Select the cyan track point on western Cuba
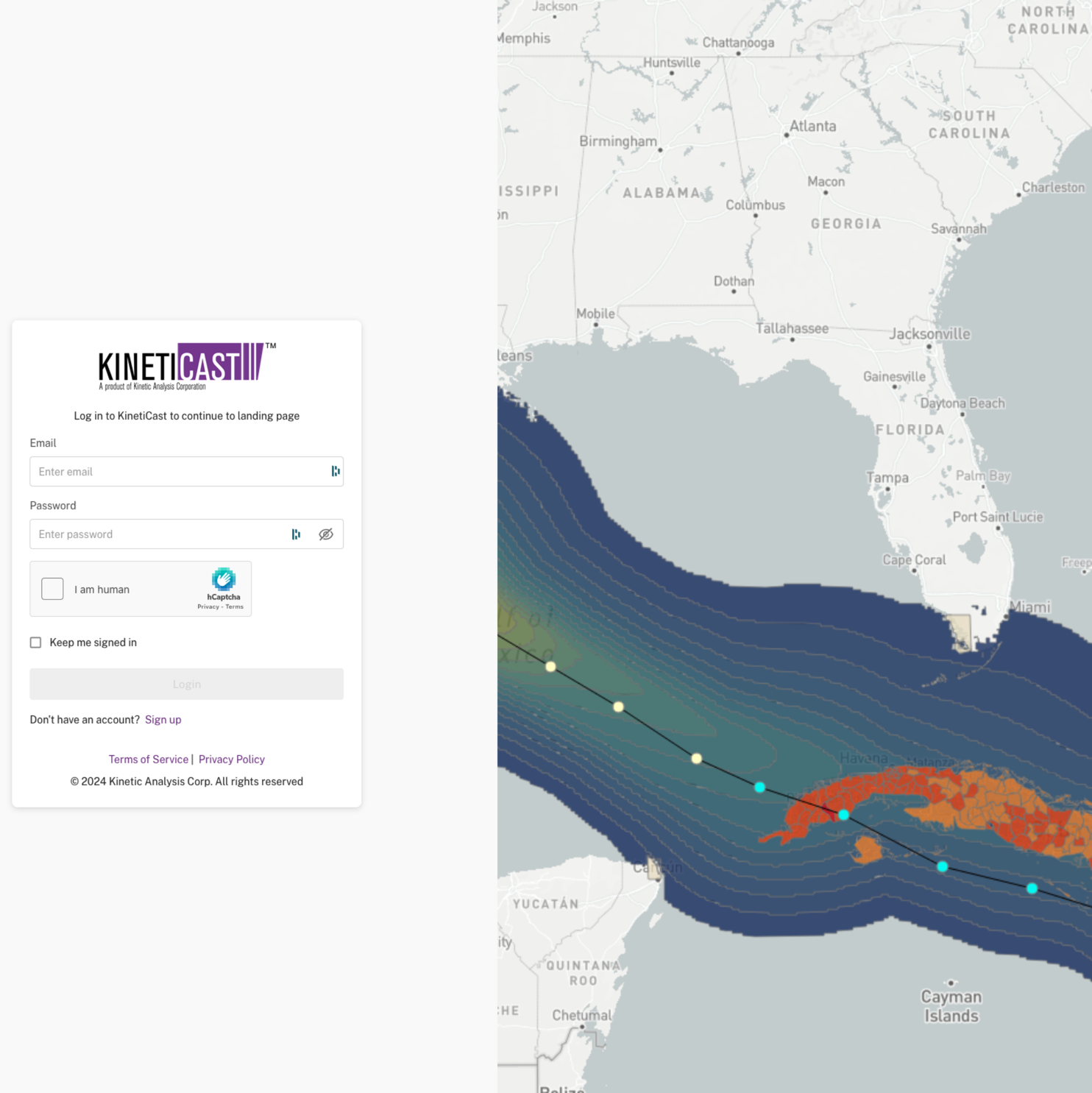Image resolution: width=1092 pixels, height=1093 pixels. pos(843,815)
